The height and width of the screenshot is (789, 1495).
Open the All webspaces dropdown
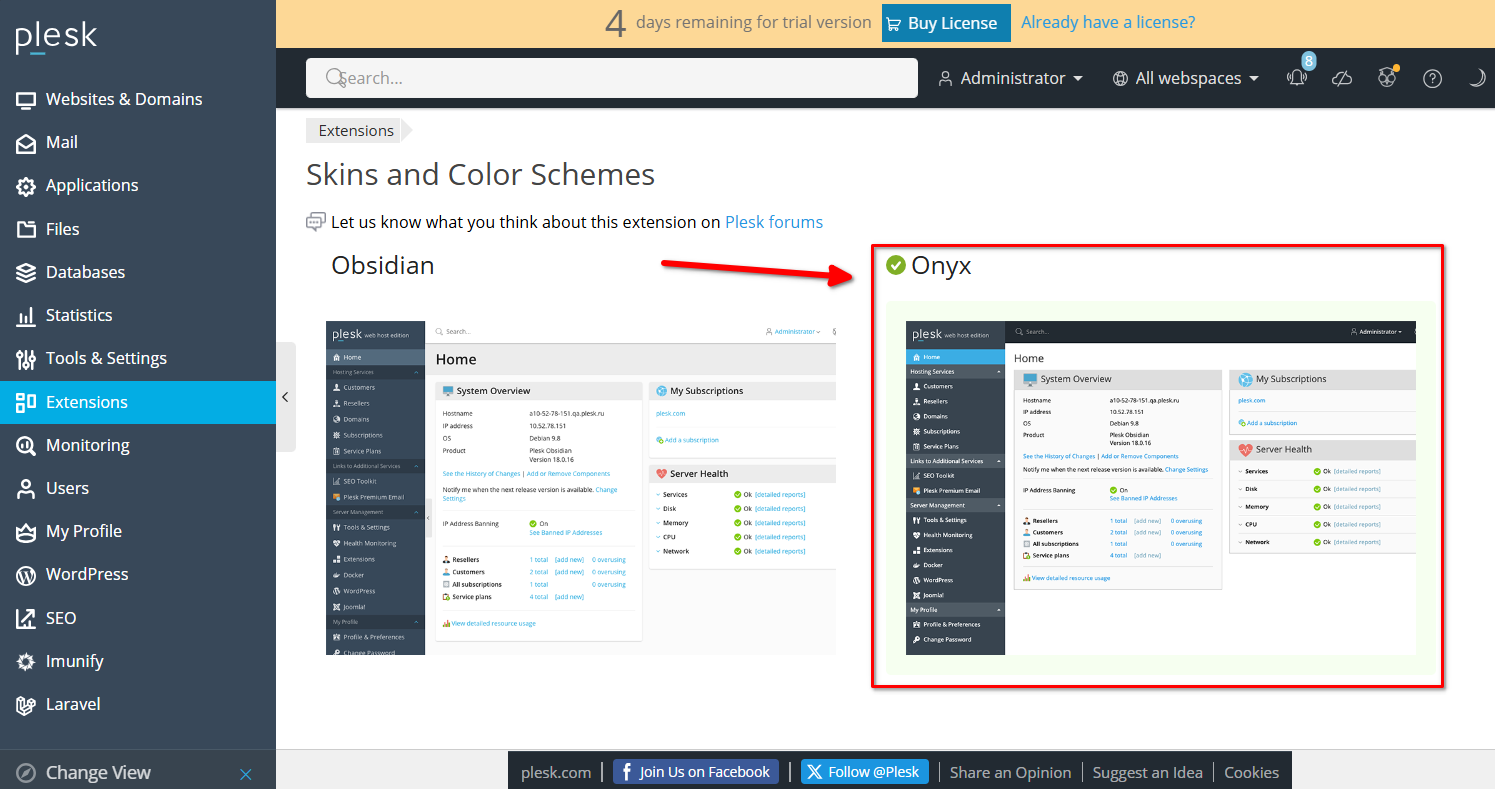[1185, 78]
